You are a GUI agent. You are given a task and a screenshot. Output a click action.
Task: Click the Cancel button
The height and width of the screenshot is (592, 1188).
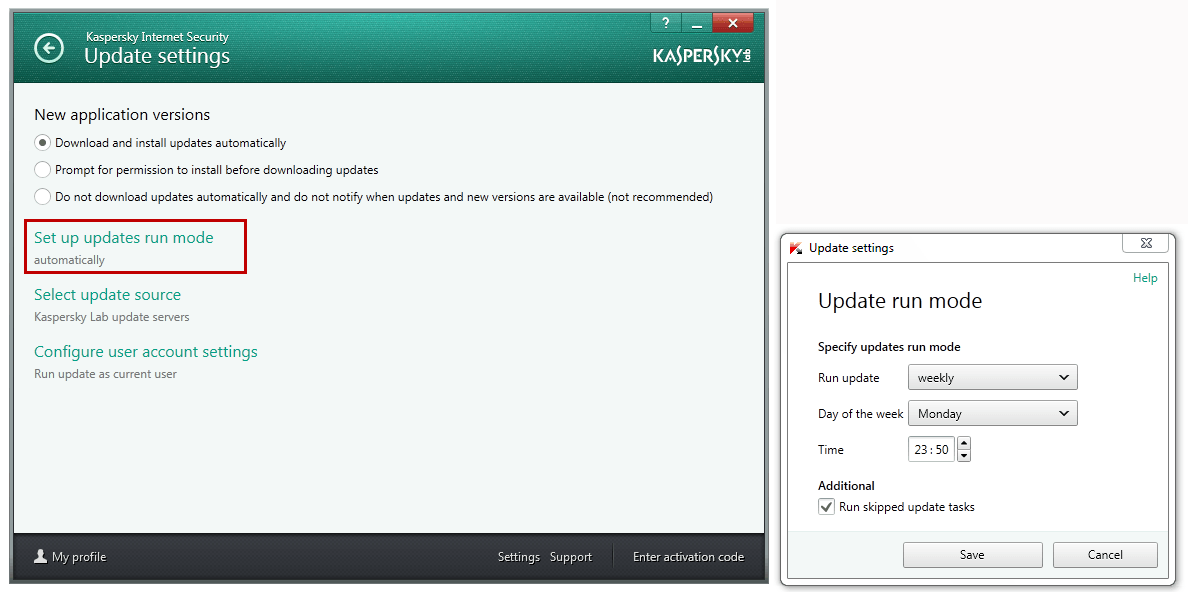[x=1105, y=555]
